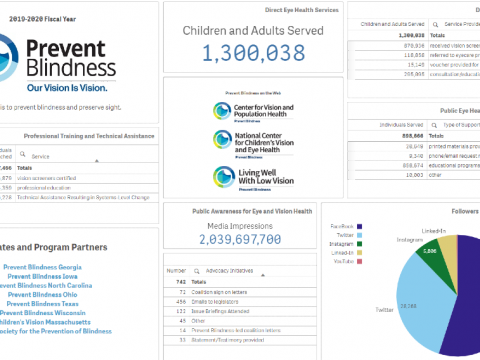
Task: Open search icon beside Type of Support
Action: click(434, 125)
